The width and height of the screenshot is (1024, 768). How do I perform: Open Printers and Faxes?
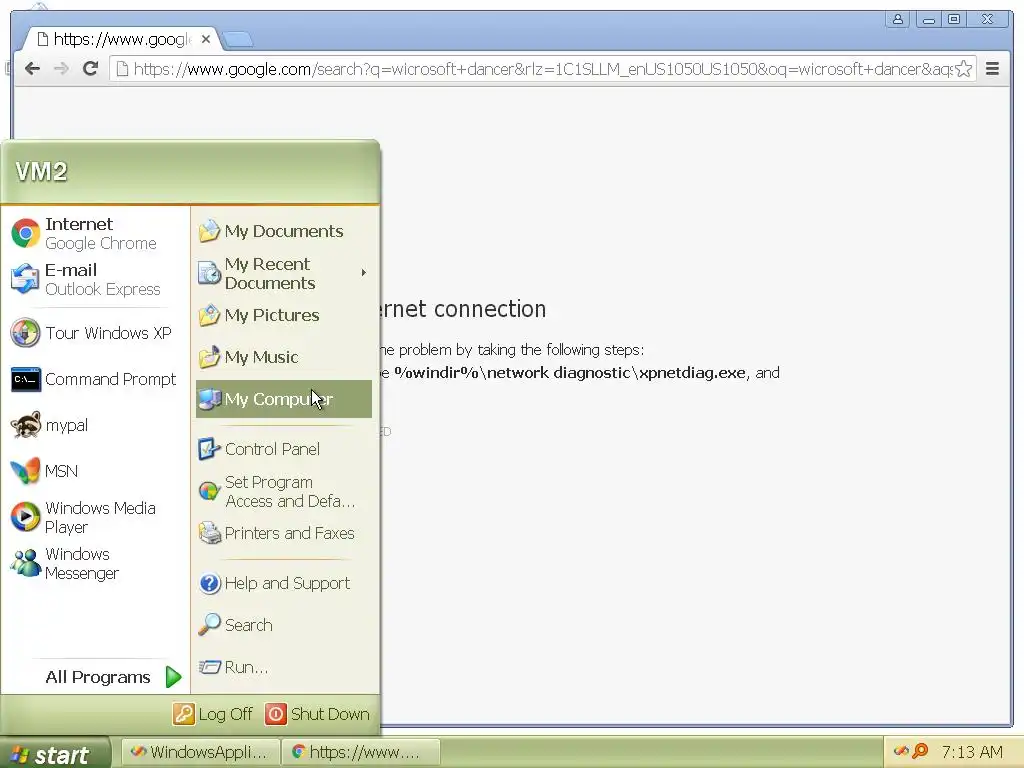[283, 534]
